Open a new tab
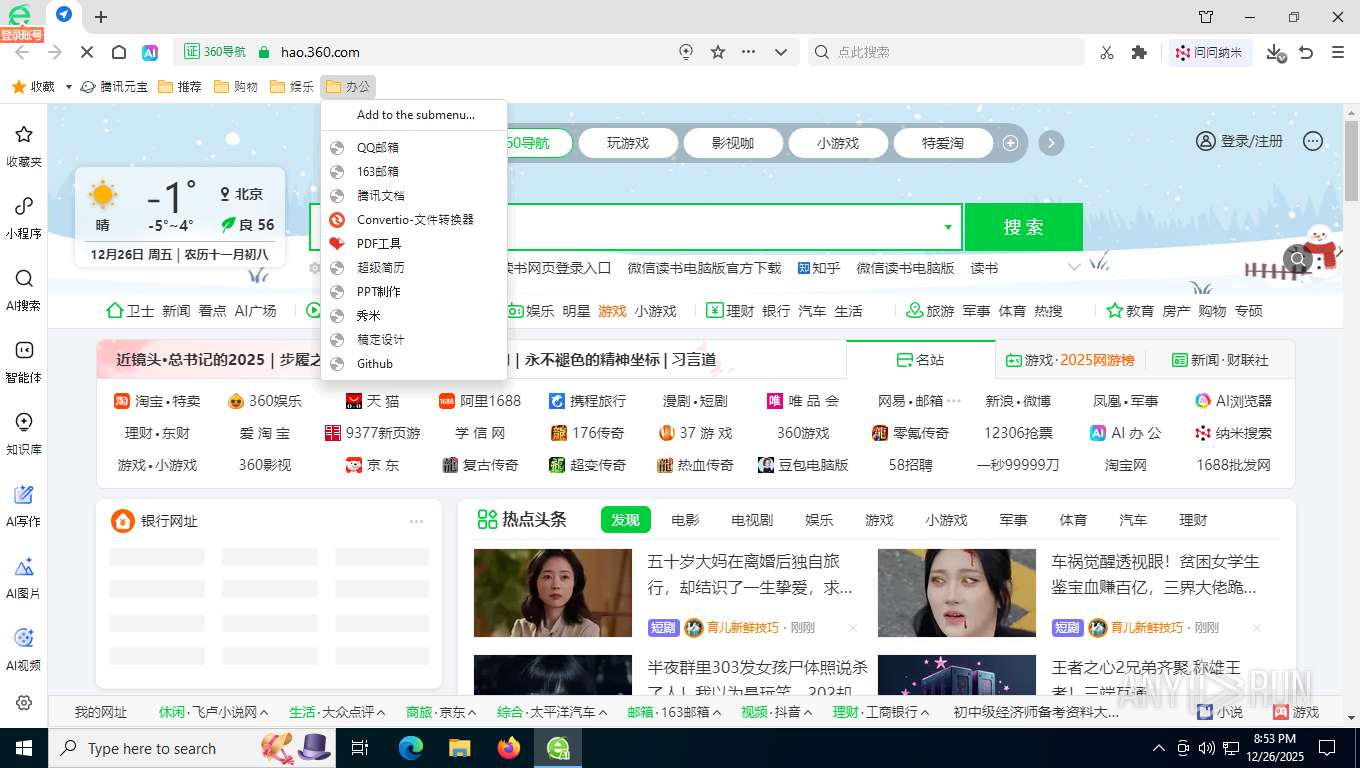 click(101, 16)
